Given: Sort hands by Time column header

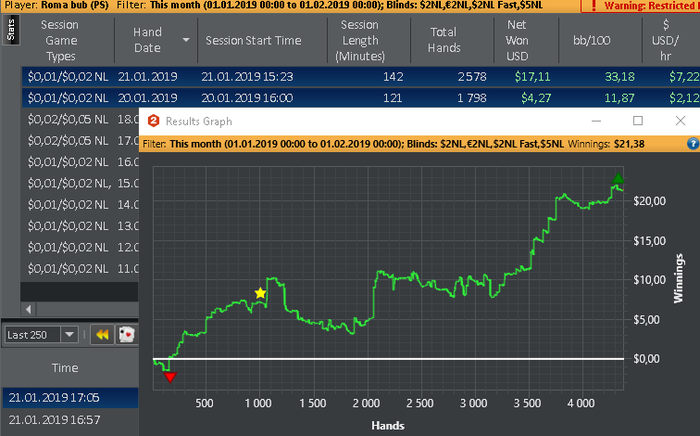Looking at the screenshot, I should pyautogui.click(x=65, y=368).
